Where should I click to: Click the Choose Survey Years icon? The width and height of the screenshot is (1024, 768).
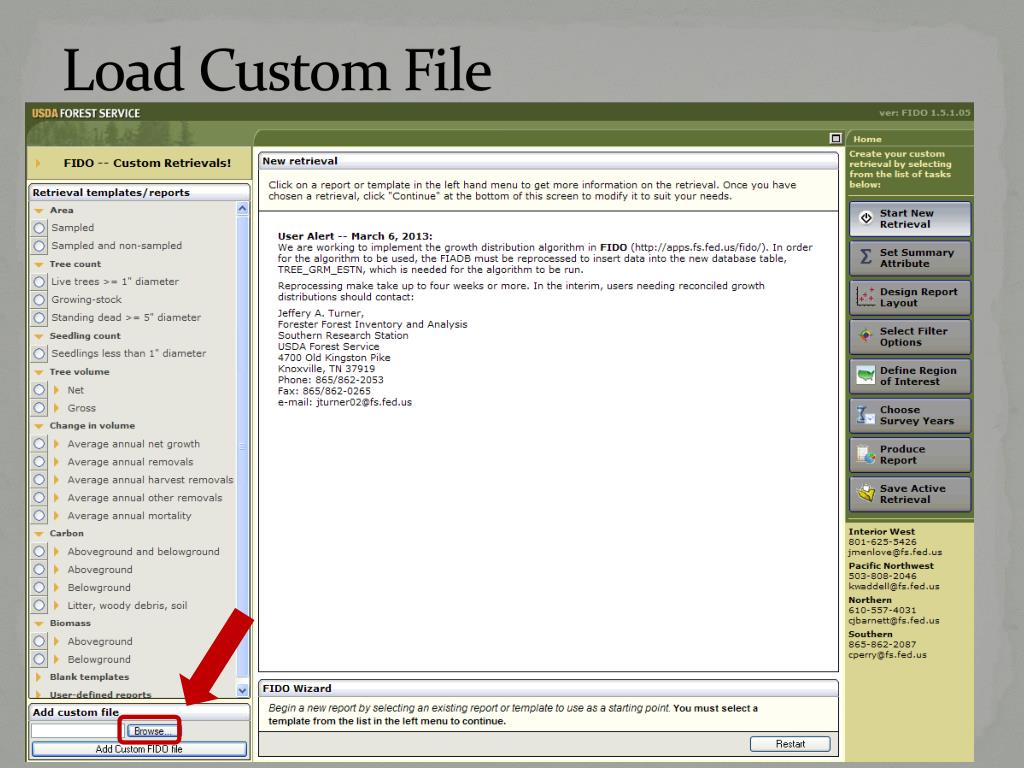(865, 415)
